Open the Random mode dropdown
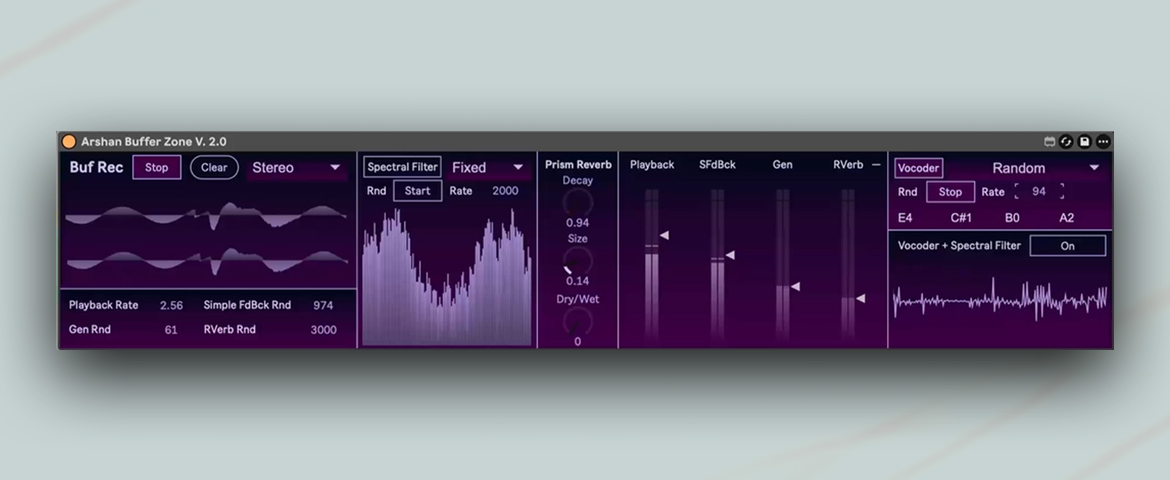The height and width of the screenshot is (480, 1170). point(1027,168)
